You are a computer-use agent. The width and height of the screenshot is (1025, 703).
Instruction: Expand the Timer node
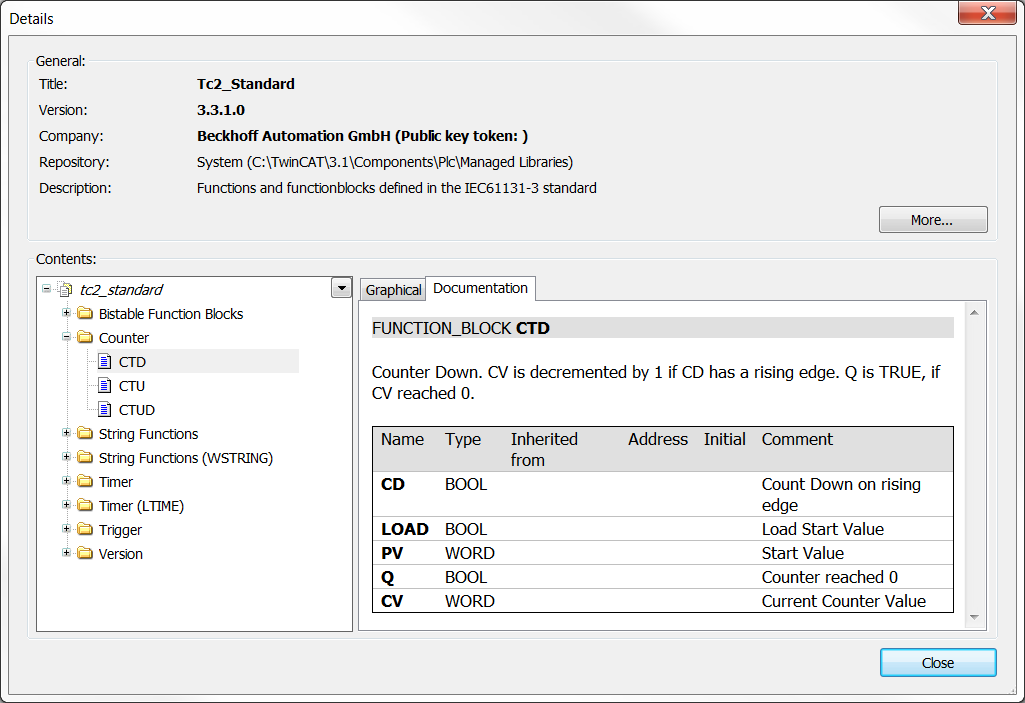click(66, 481)
